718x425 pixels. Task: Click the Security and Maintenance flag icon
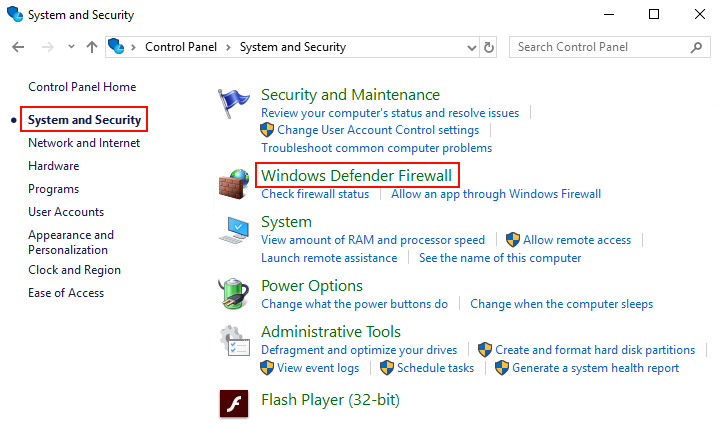pos(234,104)
